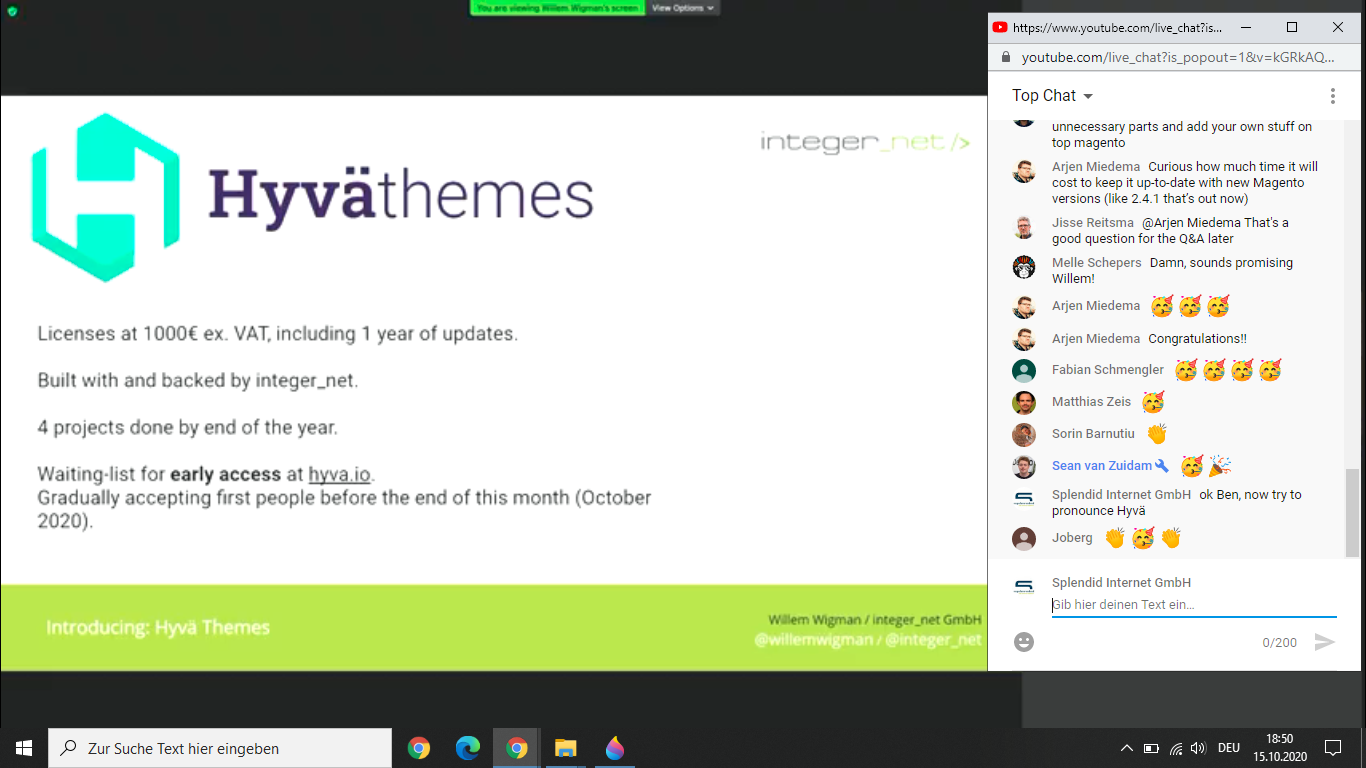Click Sorin Barnutiu's avatar
1366x768 pixels.
1024,435
